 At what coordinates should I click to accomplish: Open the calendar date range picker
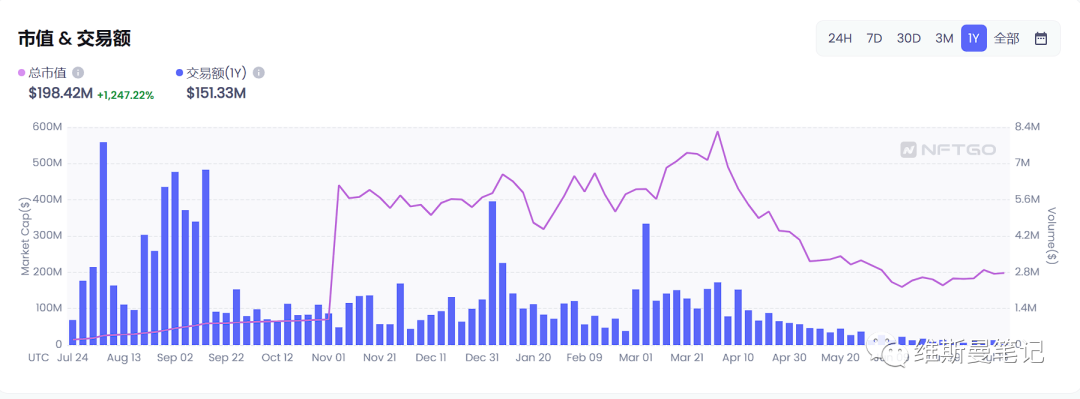pos(1041,39)
